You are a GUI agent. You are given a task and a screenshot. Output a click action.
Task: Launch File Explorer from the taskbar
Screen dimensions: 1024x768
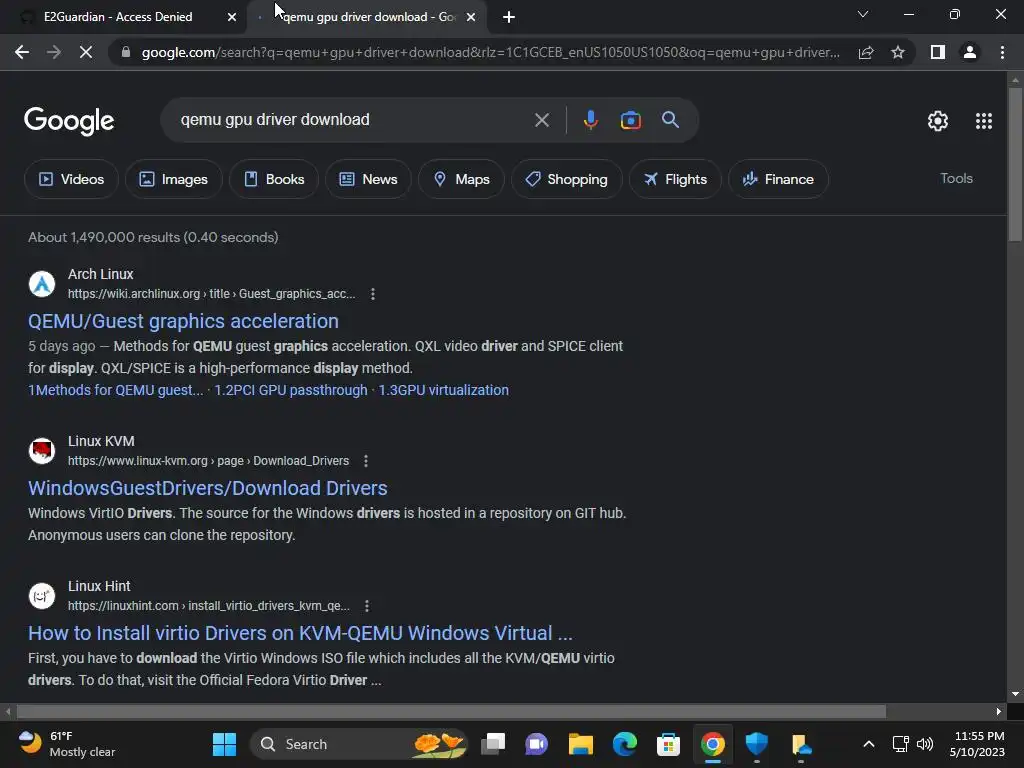581,744
